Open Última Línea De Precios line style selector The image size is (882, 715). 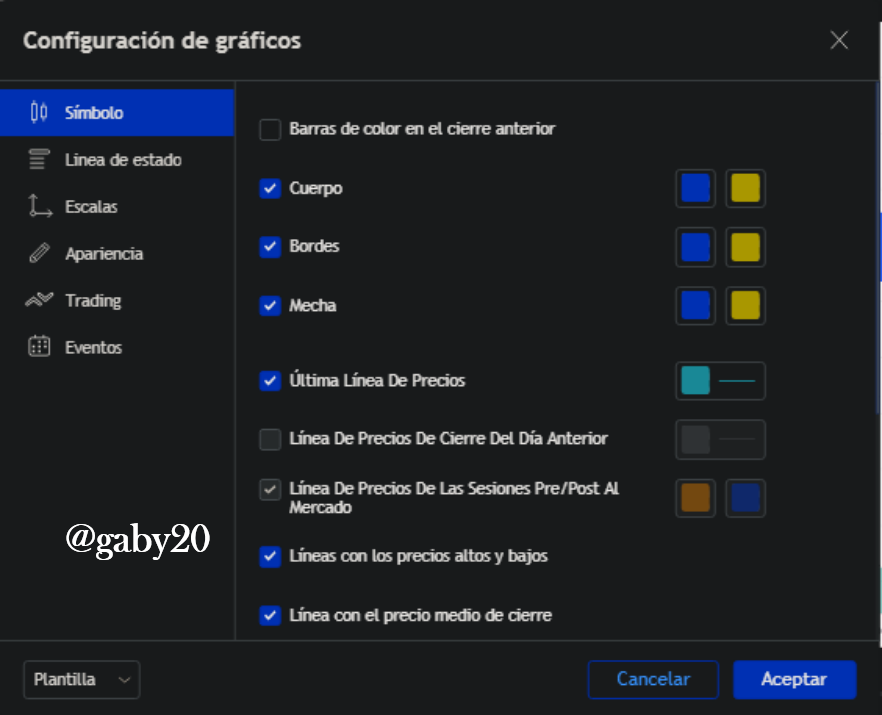click(737, 381)
